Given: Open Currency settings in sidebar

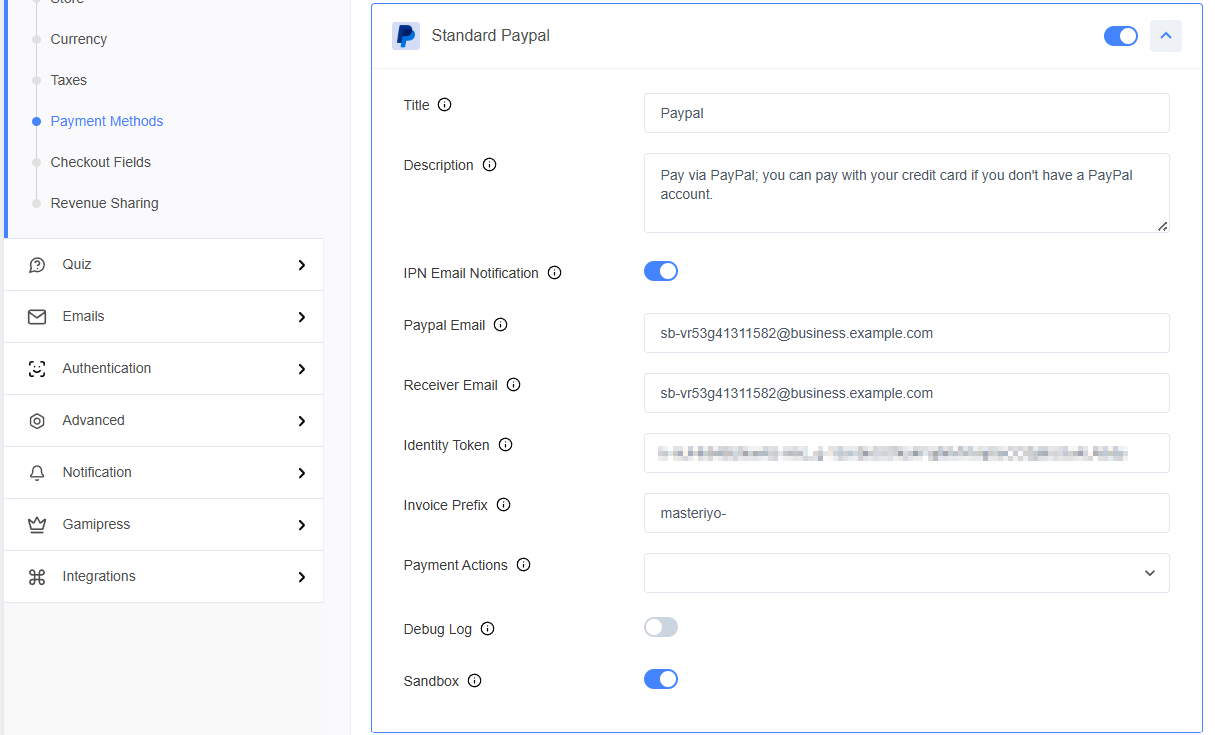Looking at the screenshot, I should 79,39.
